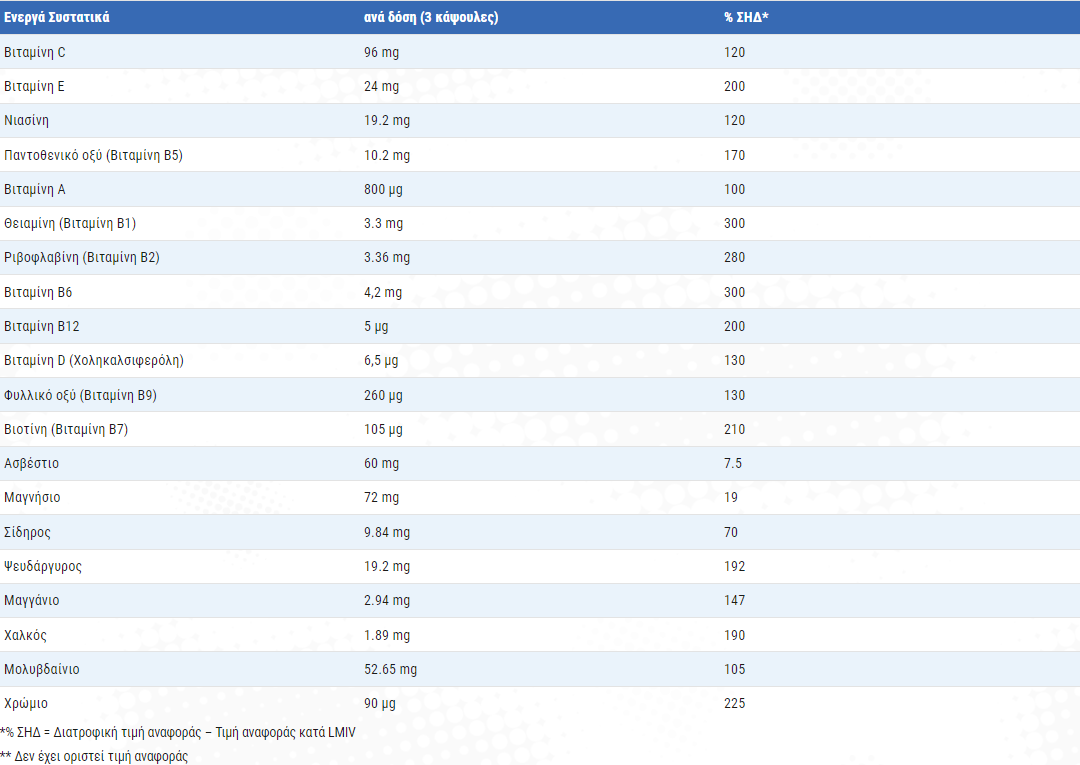Select the 'Μαγνήσιο' ingredient name

32,497
